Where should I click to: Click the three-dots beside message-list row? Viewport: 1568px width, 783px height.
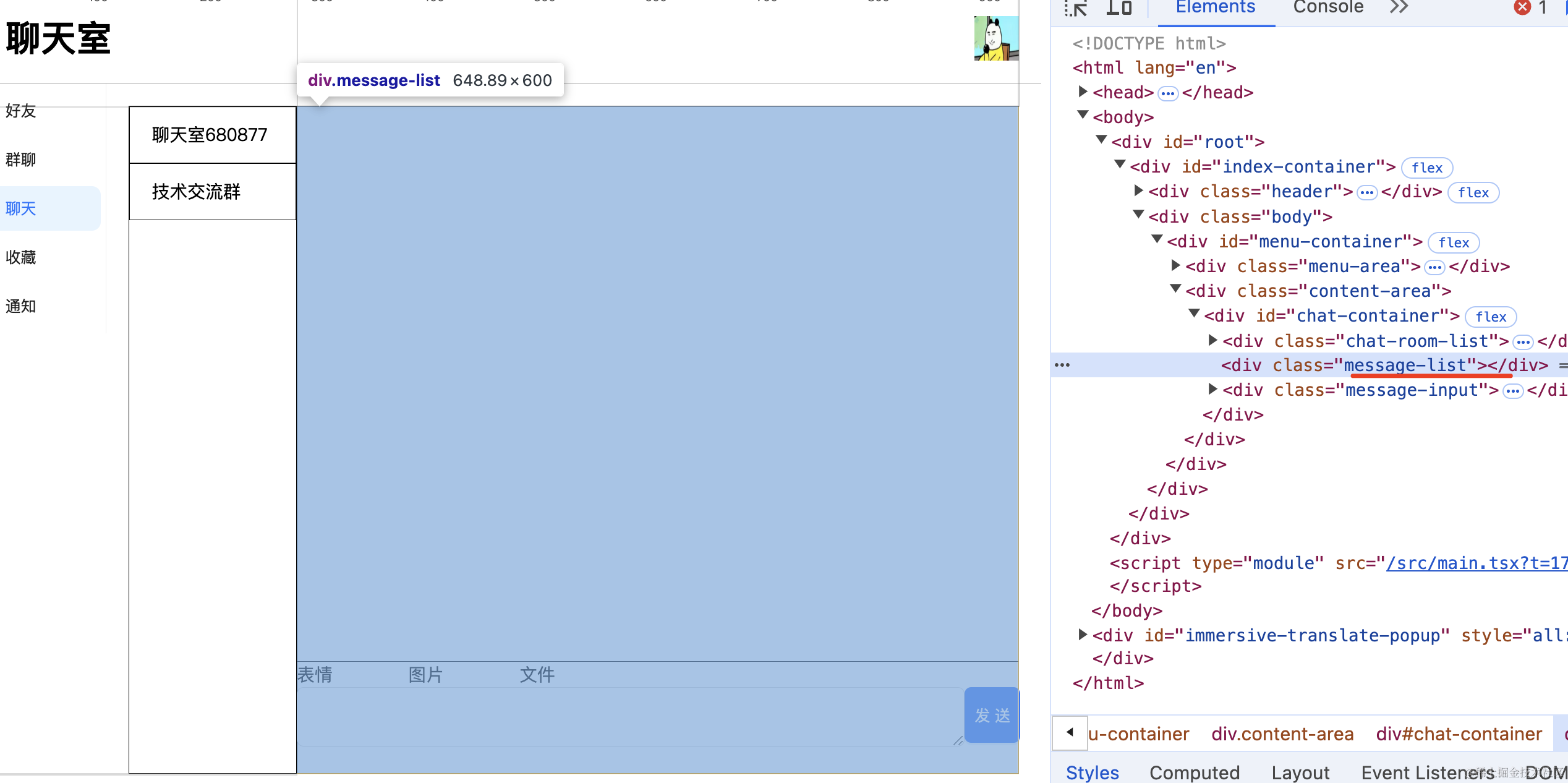pyautogui.click(x=1062, y=365)
